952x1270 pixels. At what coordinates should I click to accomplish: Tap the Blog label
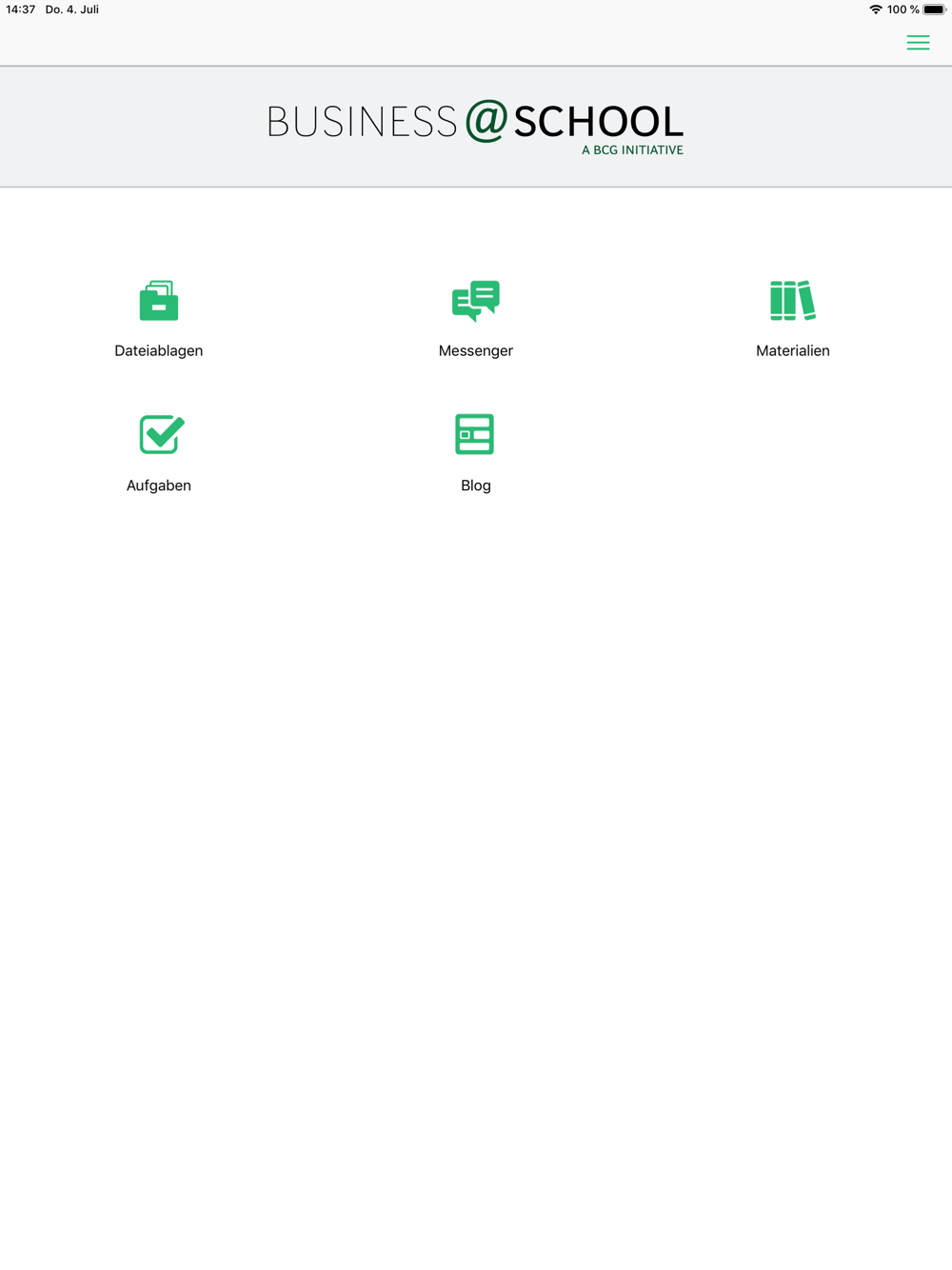point(476,486)
